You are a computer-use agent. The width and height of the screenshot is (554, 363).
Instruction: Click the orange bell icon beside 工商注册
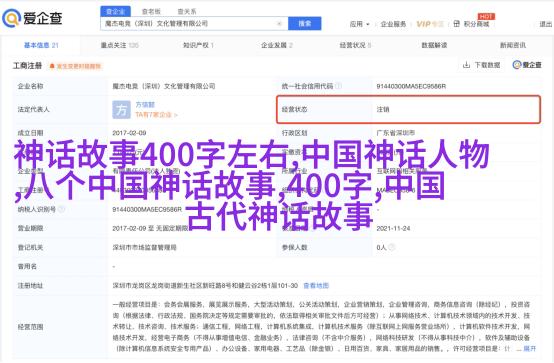tap(52, 66)
